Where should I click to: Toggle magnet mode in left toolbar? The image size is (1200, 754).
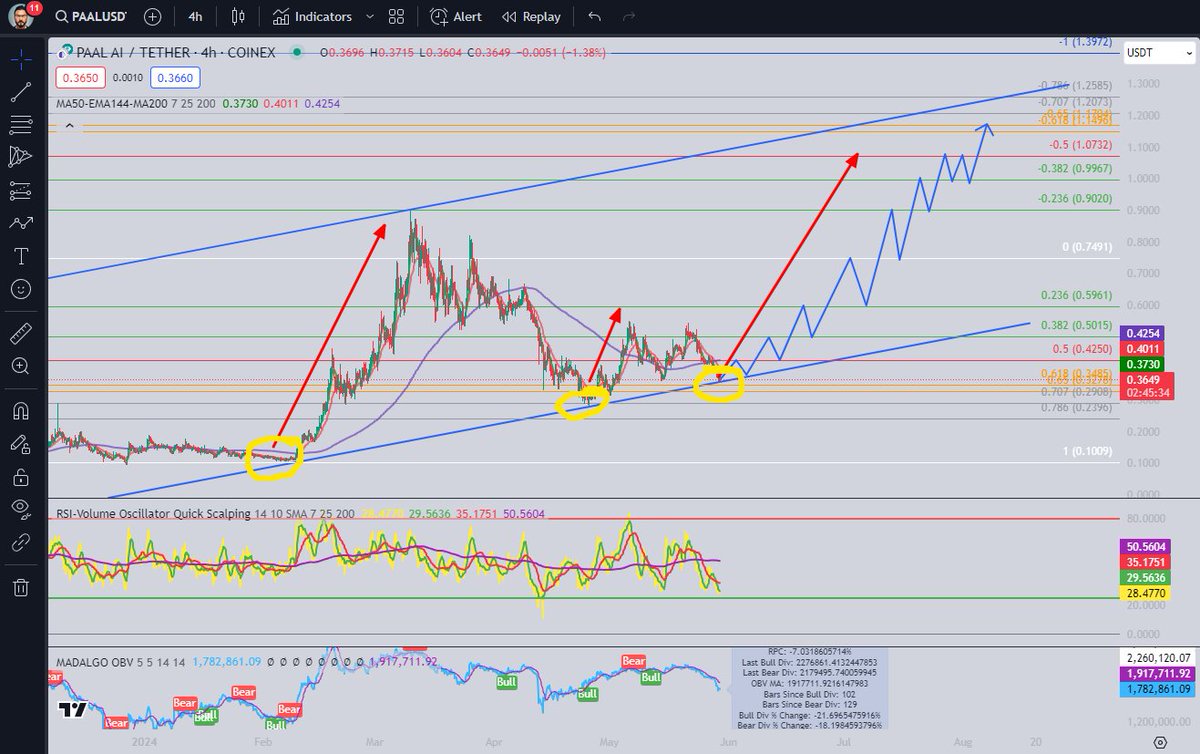(x=20, y=410)
